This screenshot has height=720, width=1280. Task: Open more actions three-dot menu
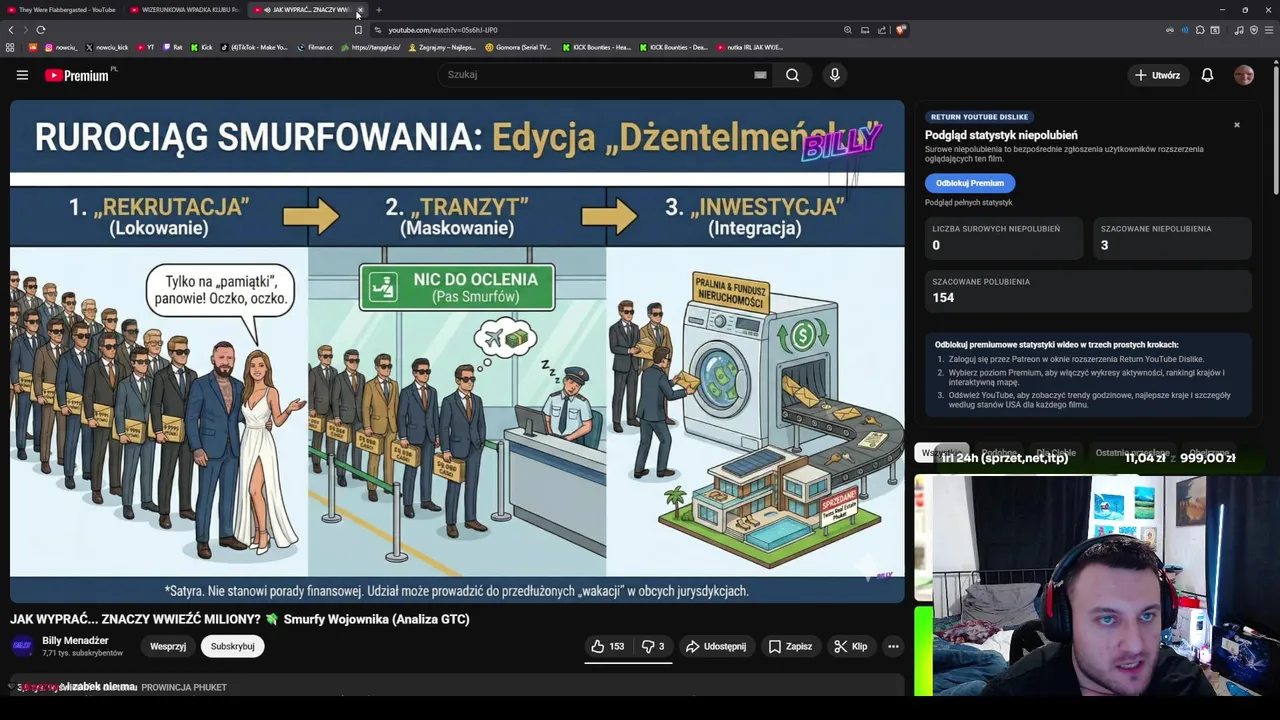click(x=893, y=646)
